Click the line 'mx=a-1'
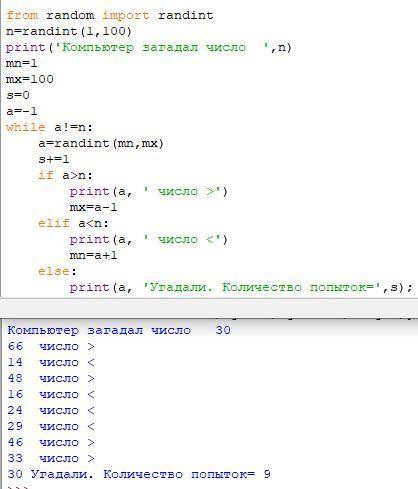This screenshot has width=418, height=489. point(93,207)
